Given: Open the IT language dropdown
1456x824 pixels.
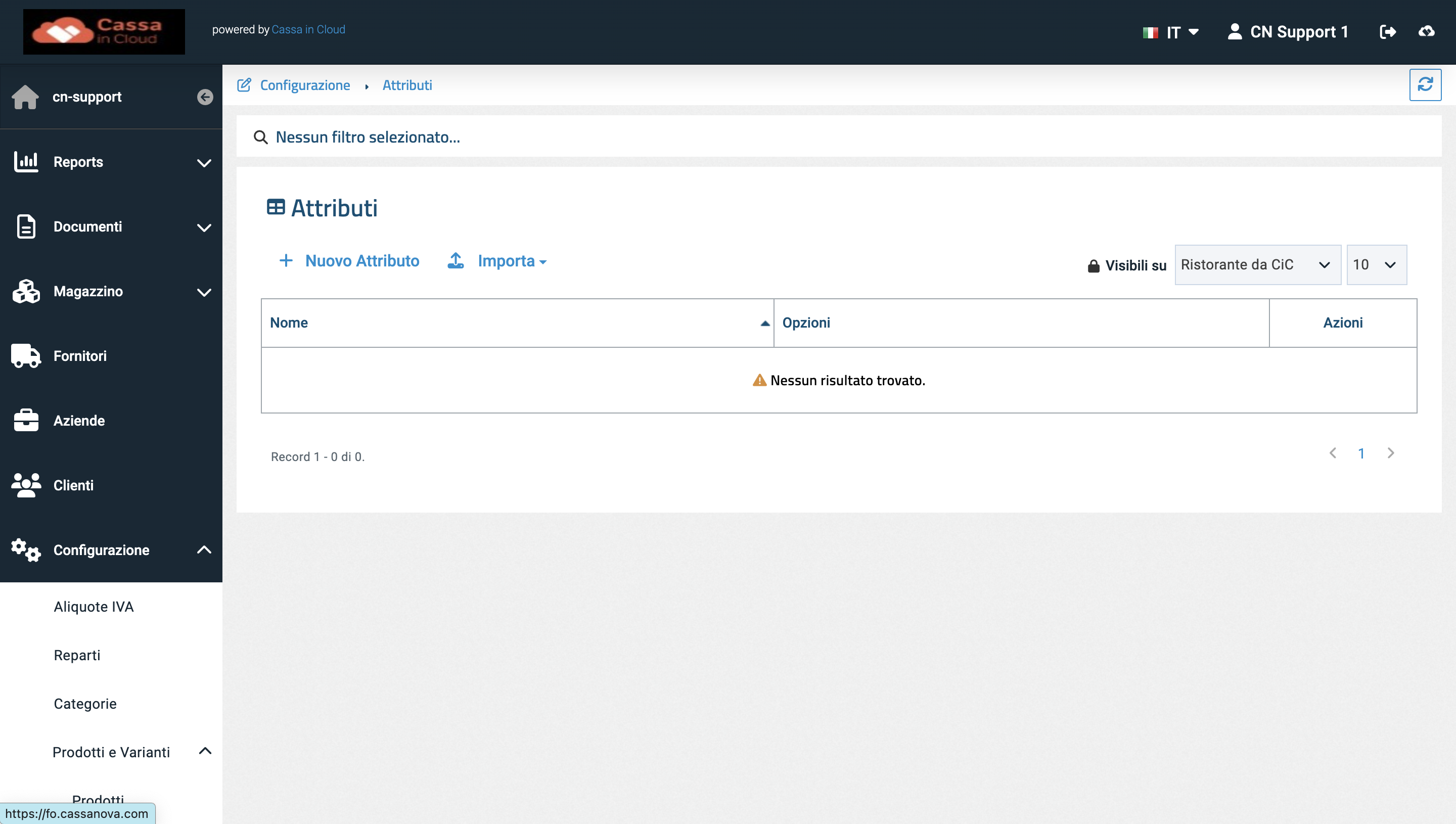Looking at the screenshot, I should coord(1171,32).
